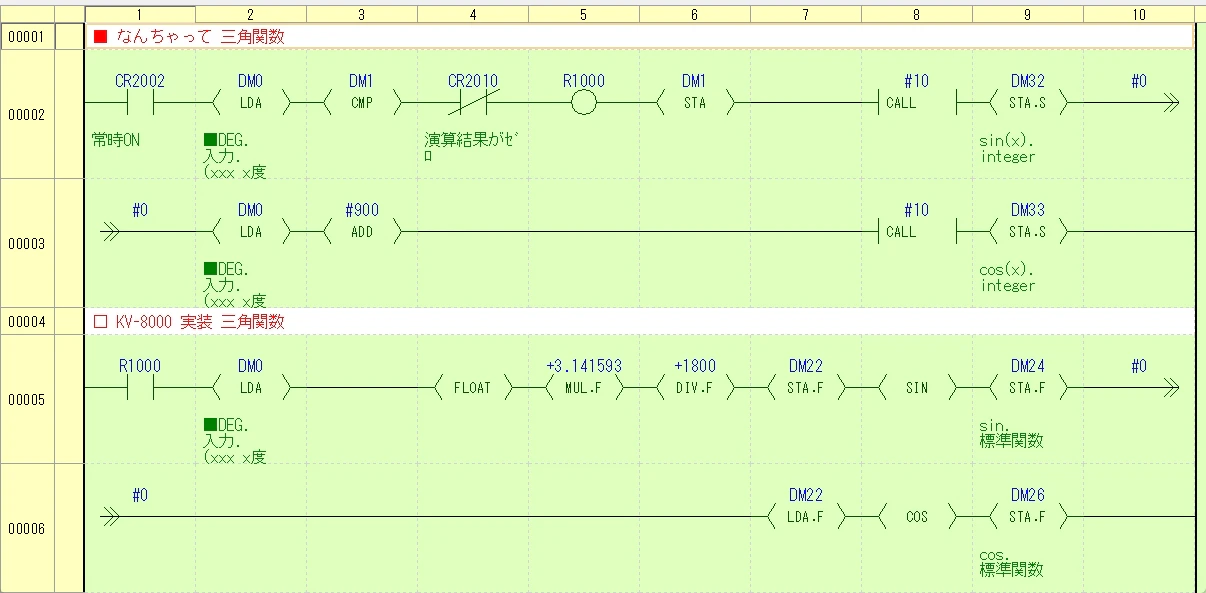The image size is (1206, 593).
Task: Select the SIN instruction
Action: pyautogui.click(x=917, y=388)
